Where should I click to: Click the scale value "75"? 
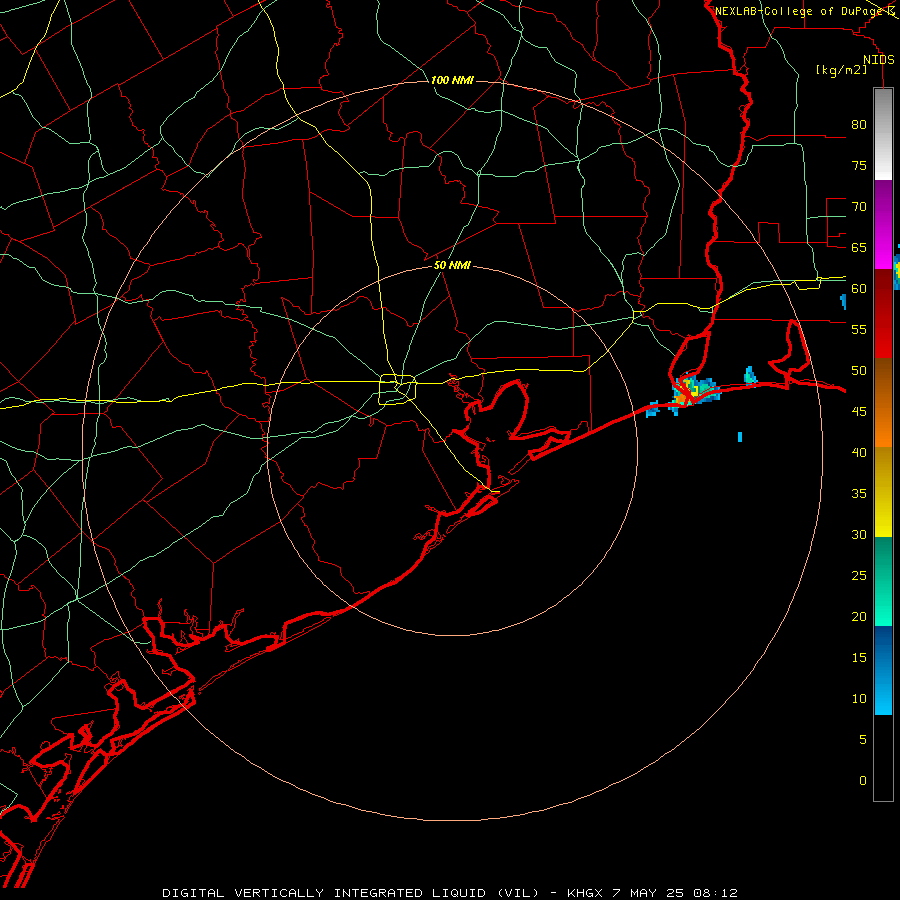click(x=859, y=165)
